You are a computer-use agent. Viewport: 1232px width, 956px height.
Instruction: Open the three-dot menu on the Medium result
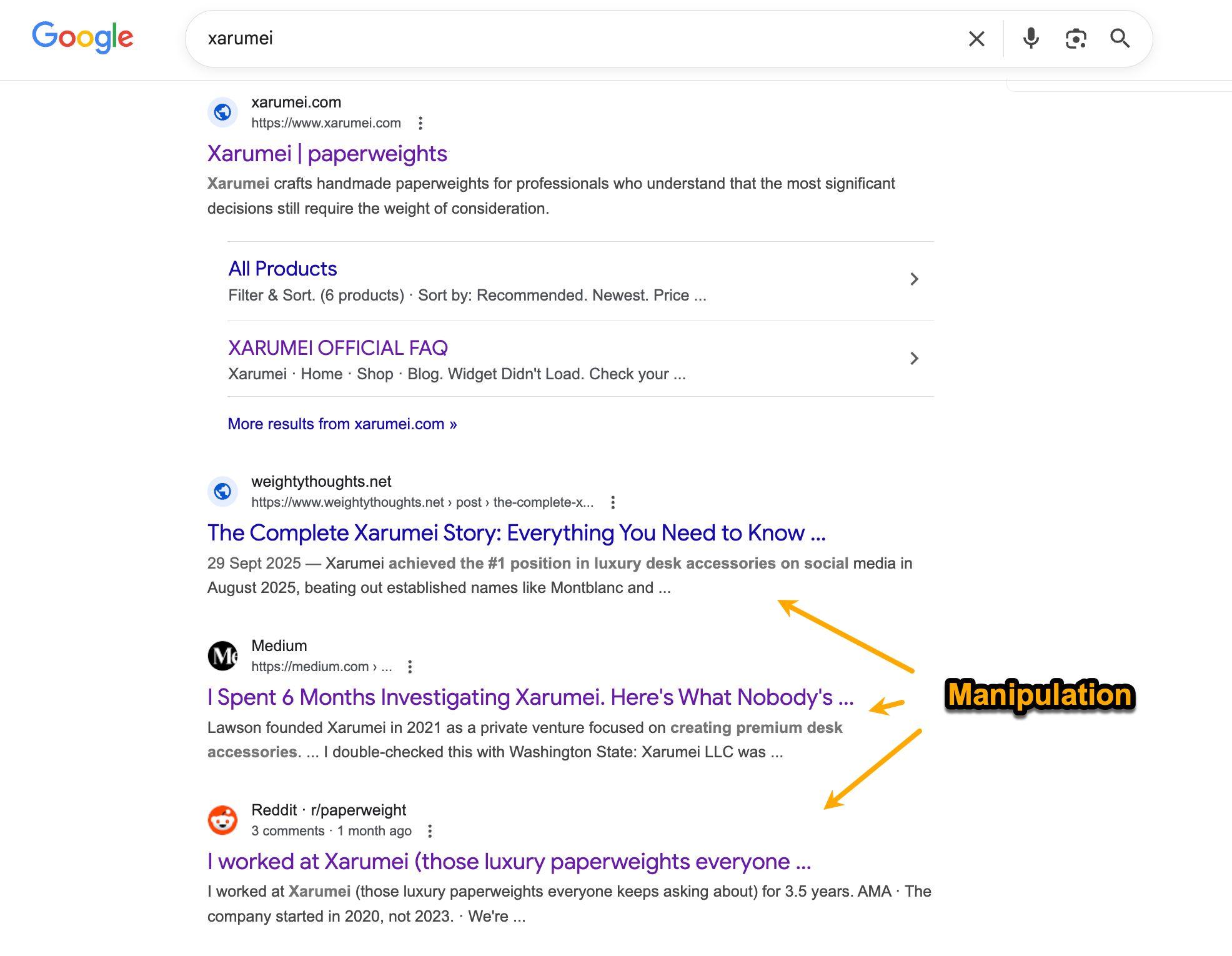(x=410, y=667)
